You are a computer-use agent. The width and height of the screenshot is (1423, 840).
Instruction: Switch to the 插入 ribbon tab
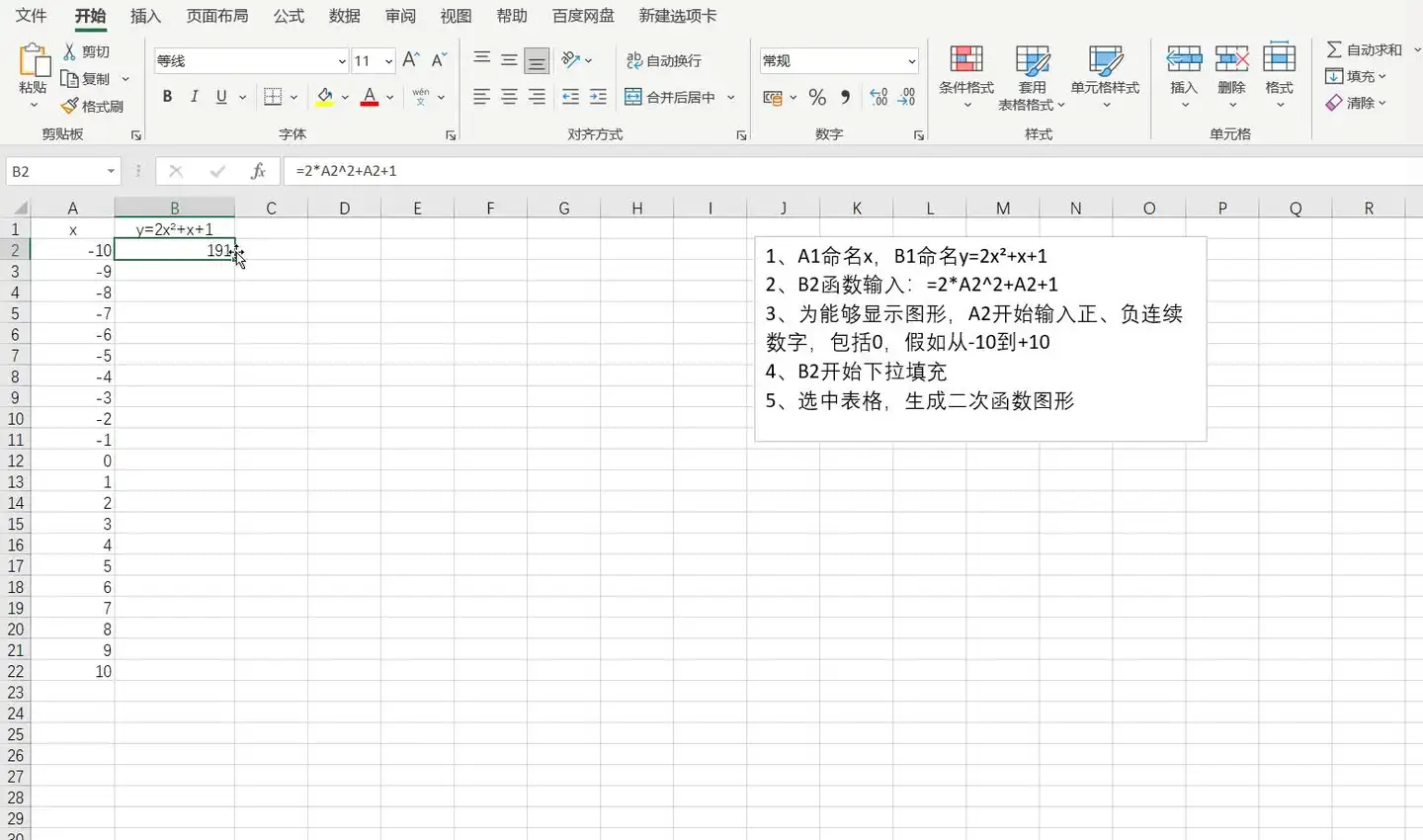[x=145, y=16]
